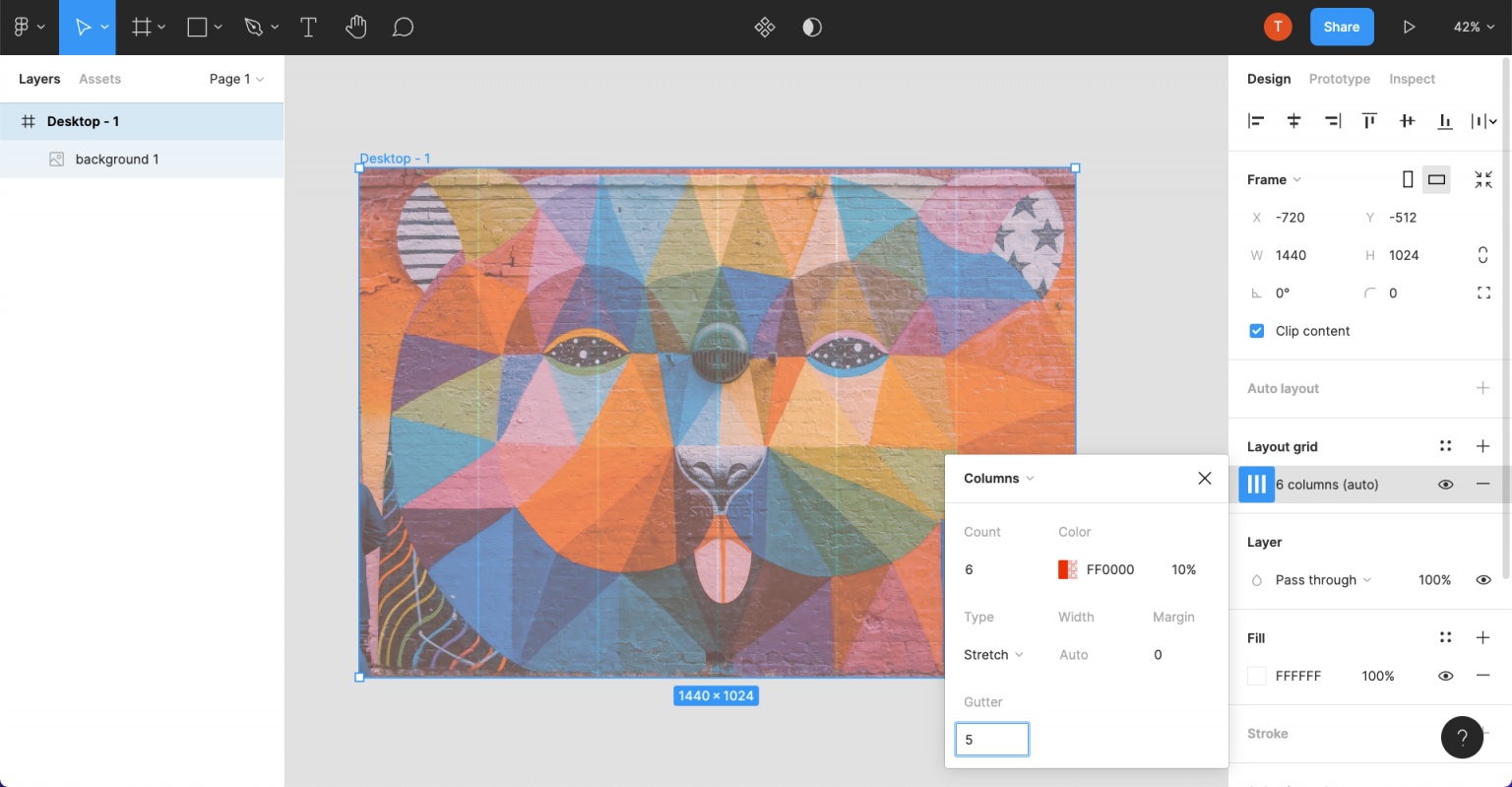Select the Comment tool
1512x787 pixels.
click(402, 28)
